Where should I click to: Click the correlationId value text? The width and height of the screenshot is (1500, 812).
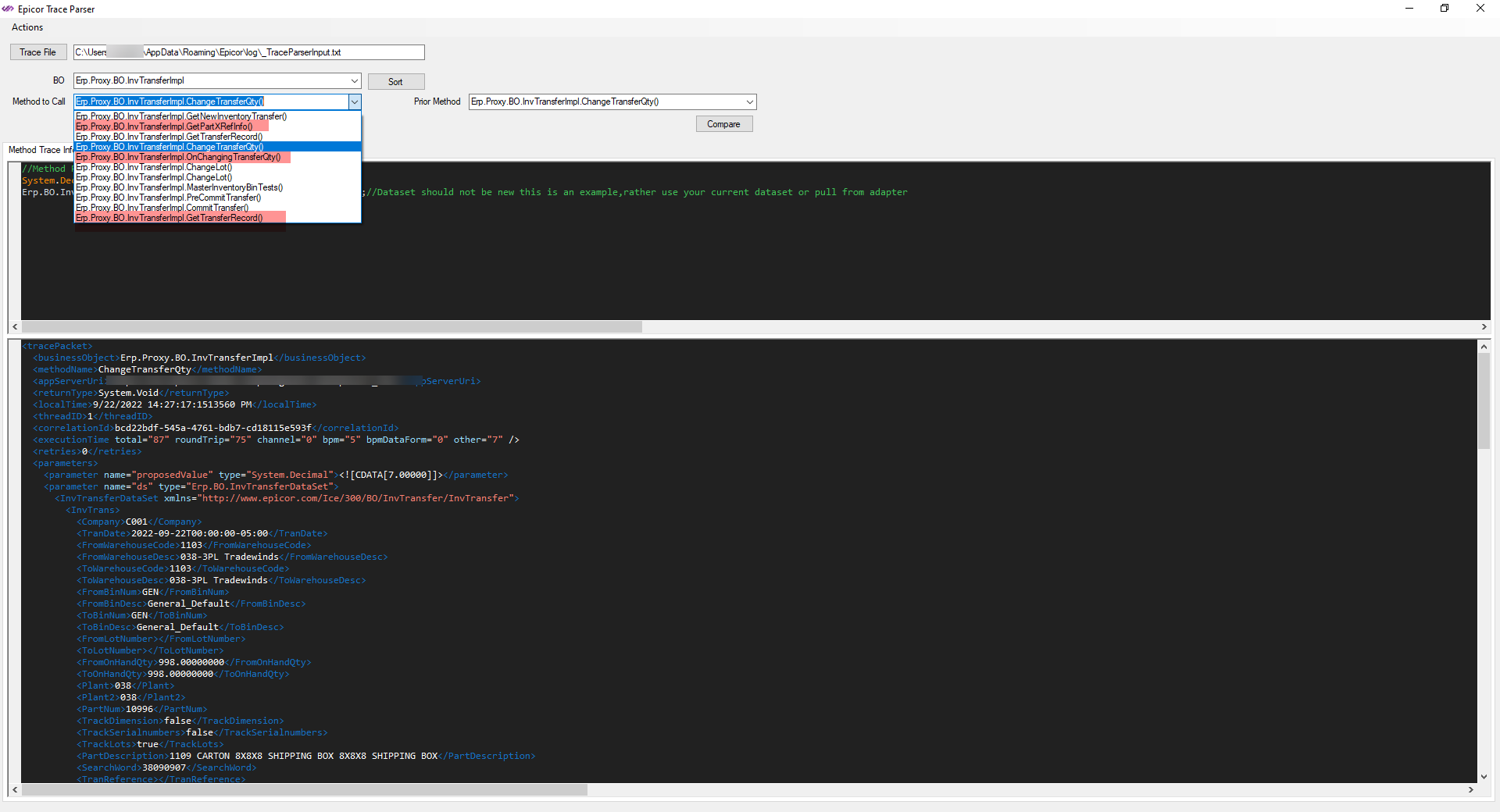click(213, 428)
